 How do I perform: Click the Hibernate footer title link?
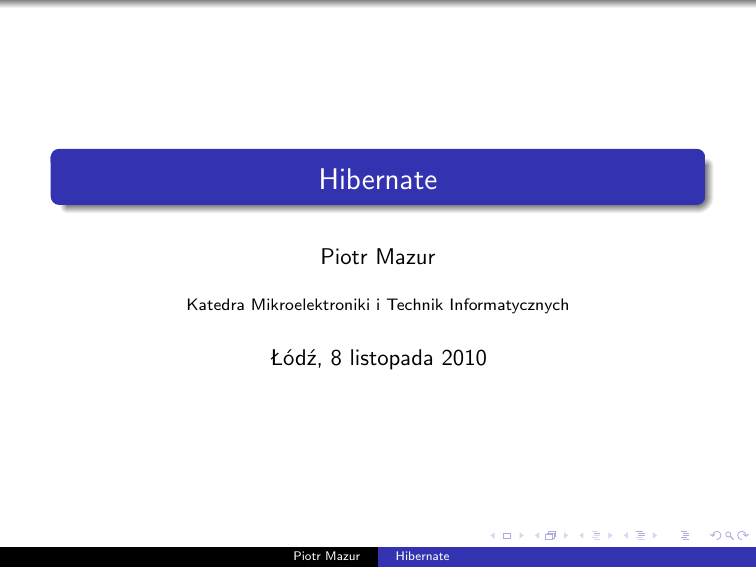pos(423,556)
